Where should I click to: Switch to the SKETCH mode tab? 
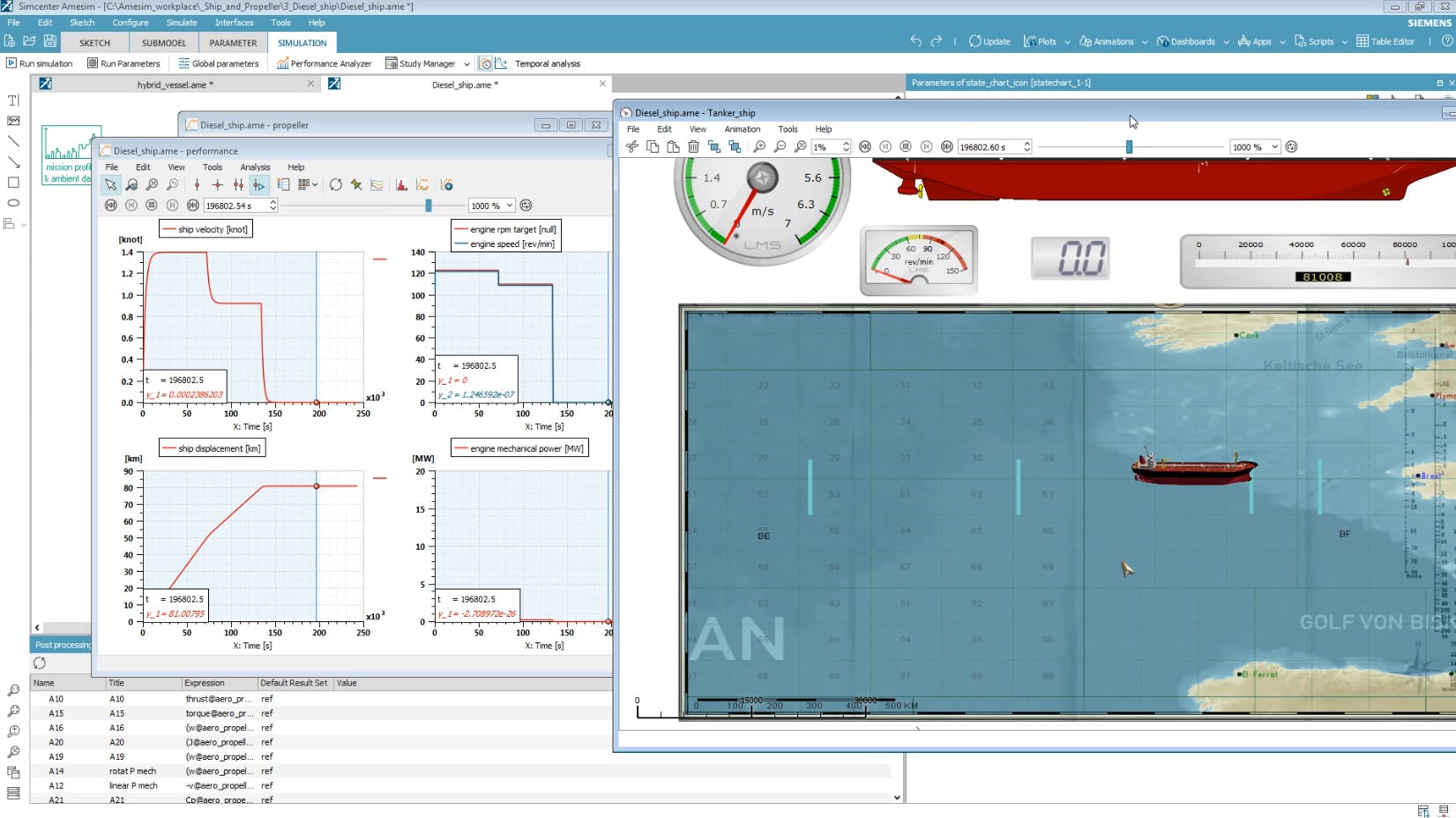point(94,42)
